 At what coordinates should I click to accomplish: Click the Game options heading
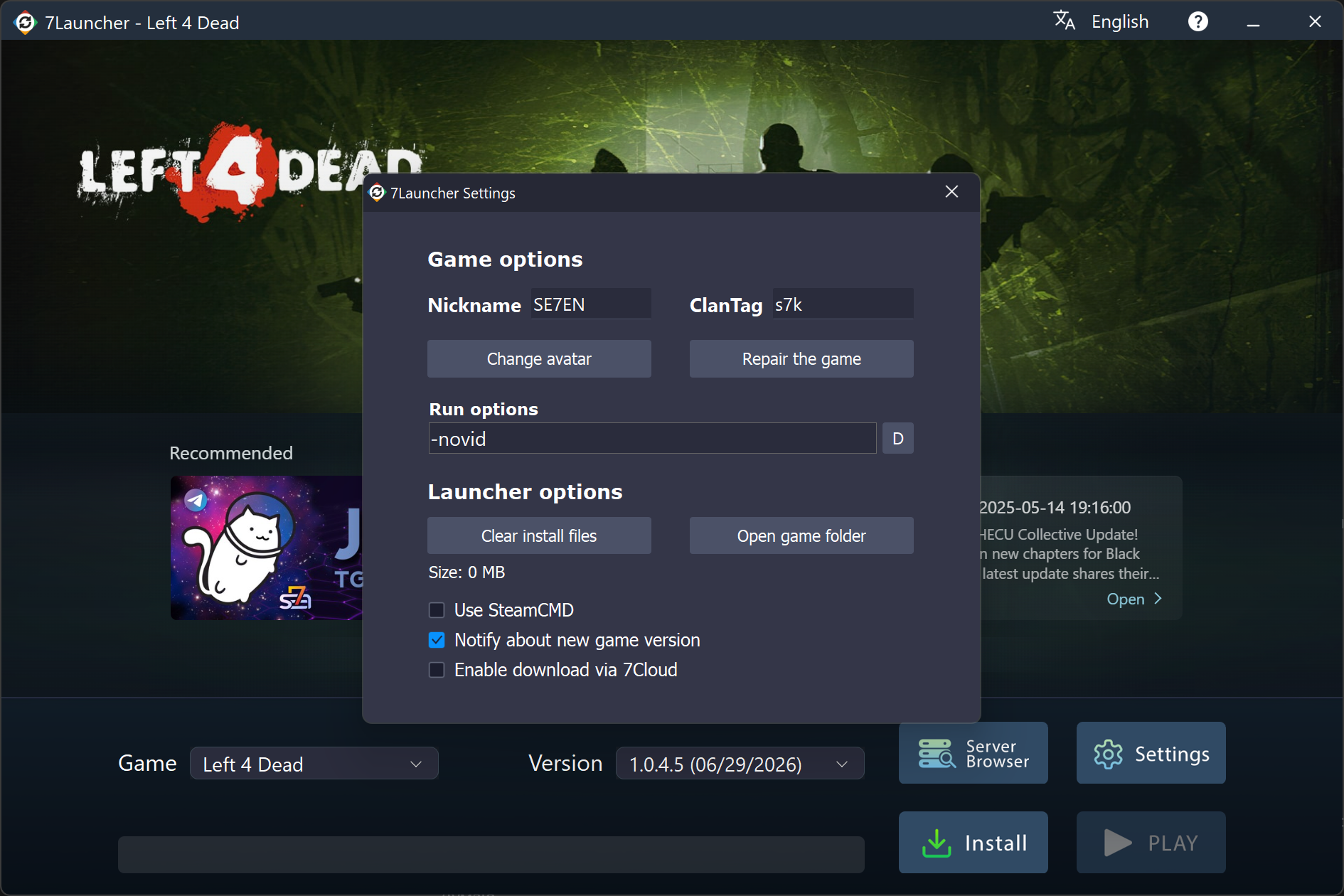tap(505, 260)
